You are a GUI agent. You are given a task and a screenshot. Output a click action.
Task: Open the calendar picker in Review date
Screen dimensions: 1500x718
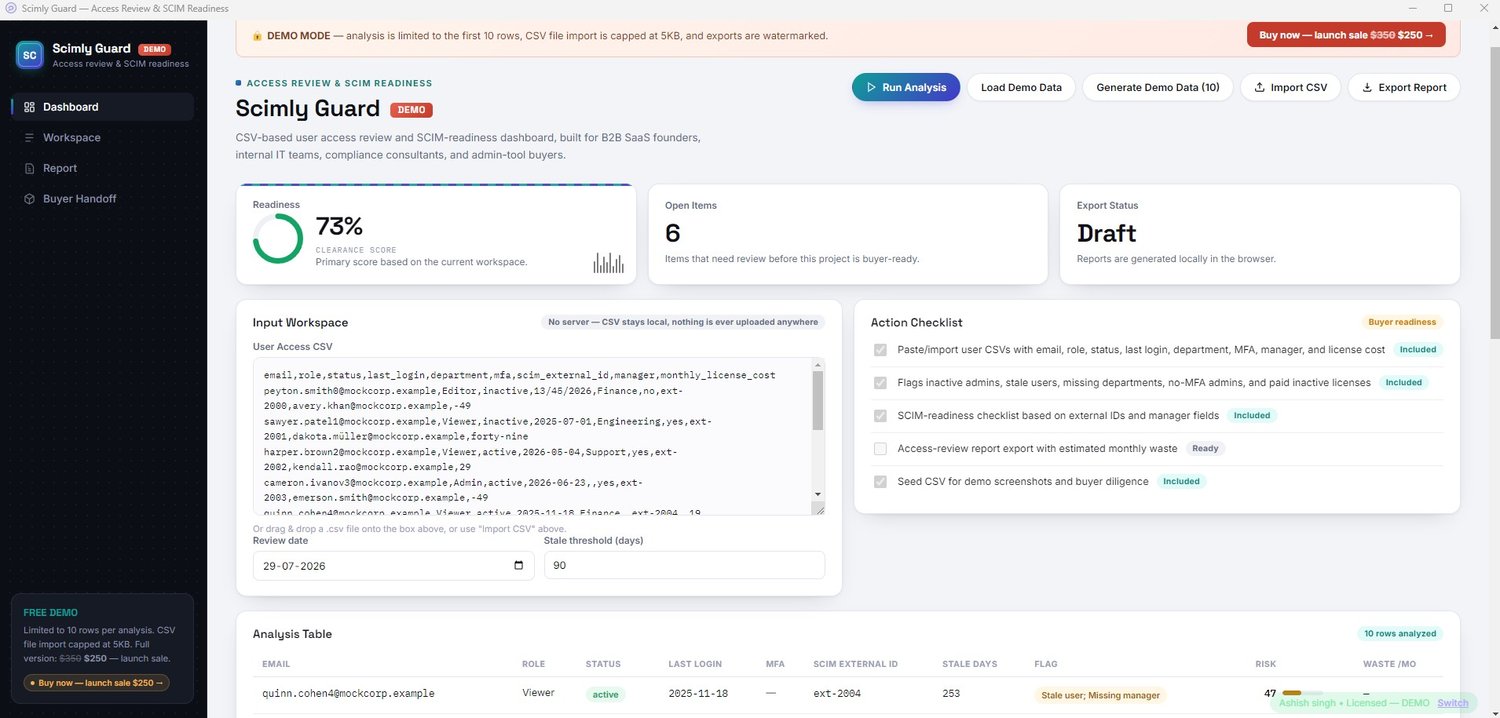click(x=518, y=566)
